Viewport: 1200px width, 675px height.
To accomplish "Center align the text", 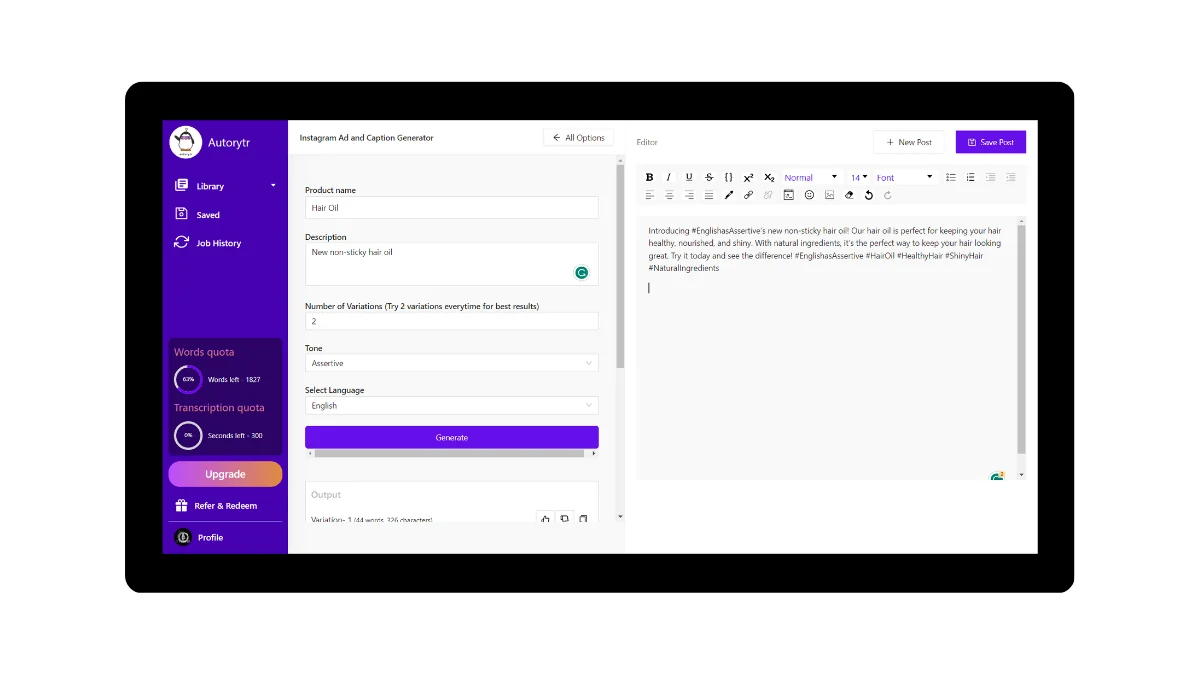I will pos(669,195).
